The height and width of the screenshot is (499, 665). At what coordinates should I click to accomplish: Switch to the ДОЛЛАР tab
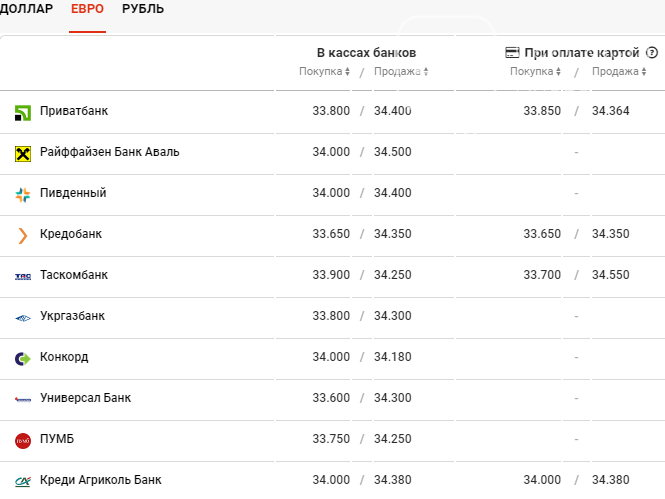point(26,9)
